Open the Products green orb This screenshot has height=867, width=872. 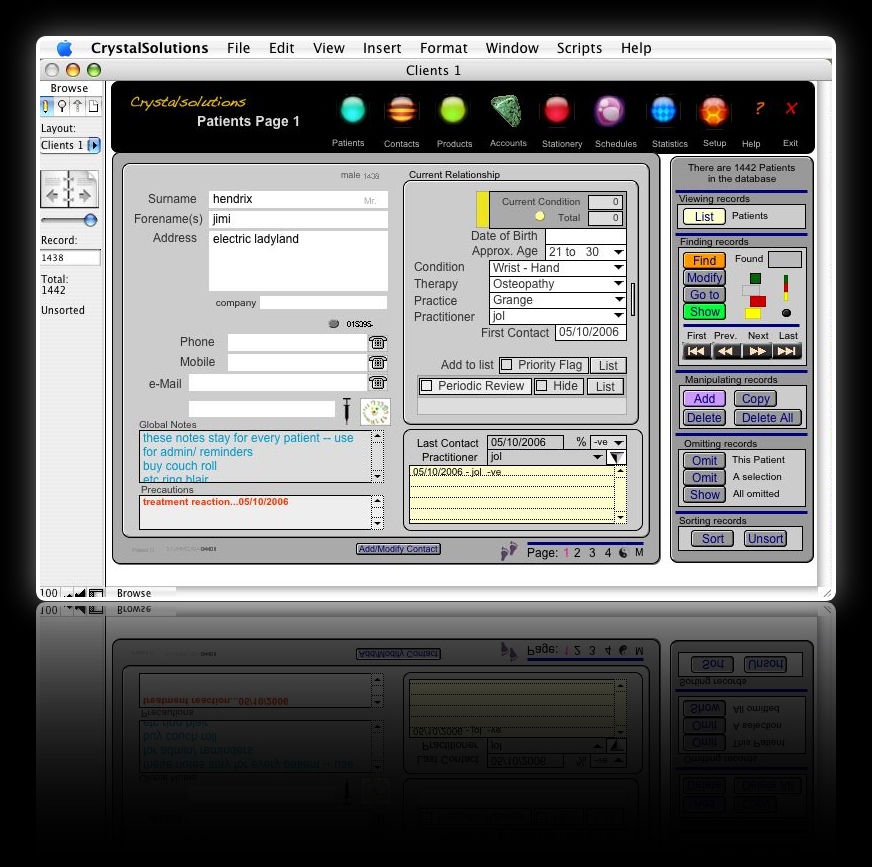[453, 110]
